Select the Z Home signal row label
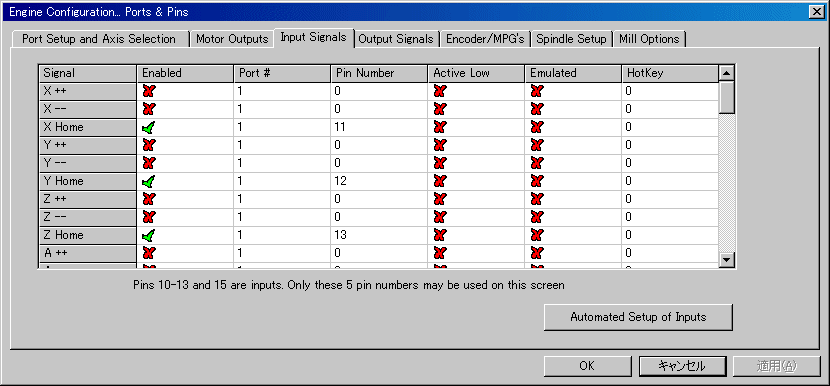 (87, 235)
